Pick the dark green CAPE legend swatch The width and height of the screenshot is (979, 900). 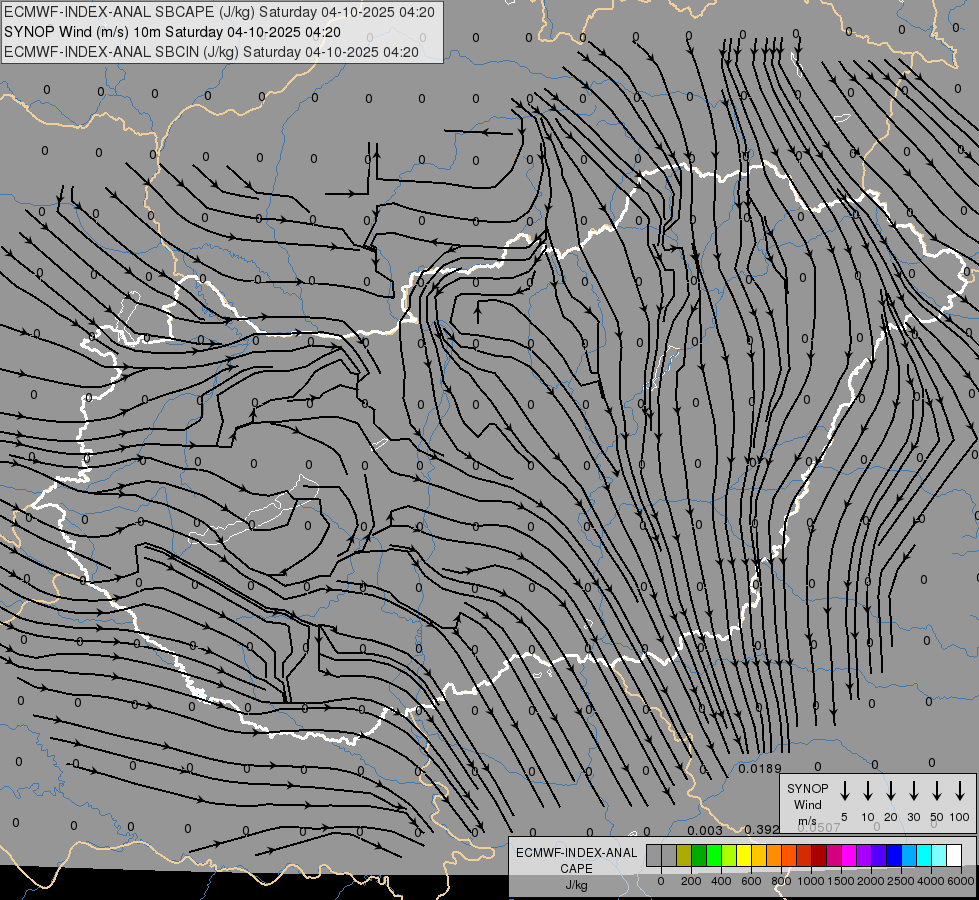(x=699, y=855)
